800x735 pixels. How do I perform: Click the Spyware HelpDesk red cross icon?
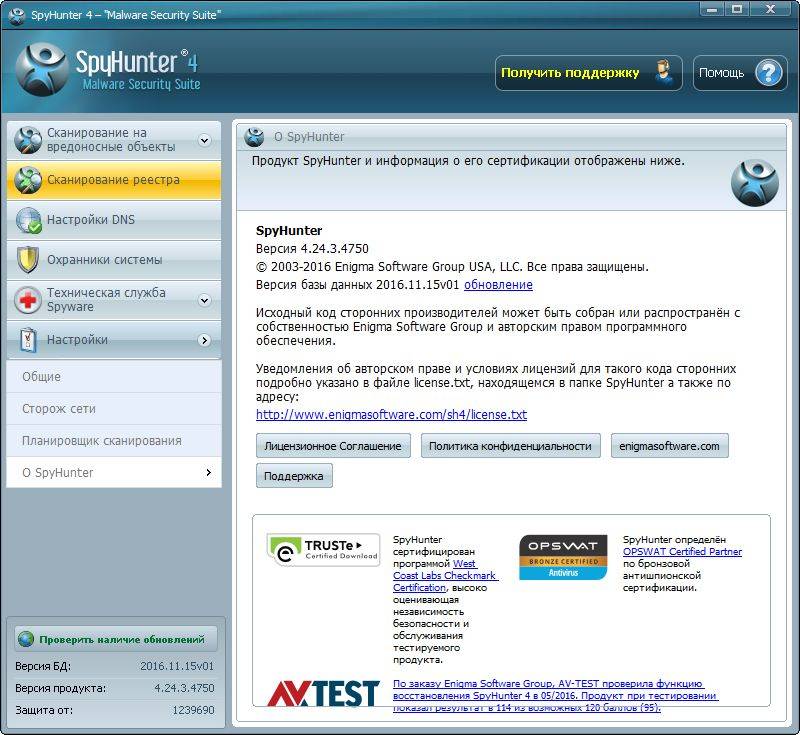tap(28, 300)
